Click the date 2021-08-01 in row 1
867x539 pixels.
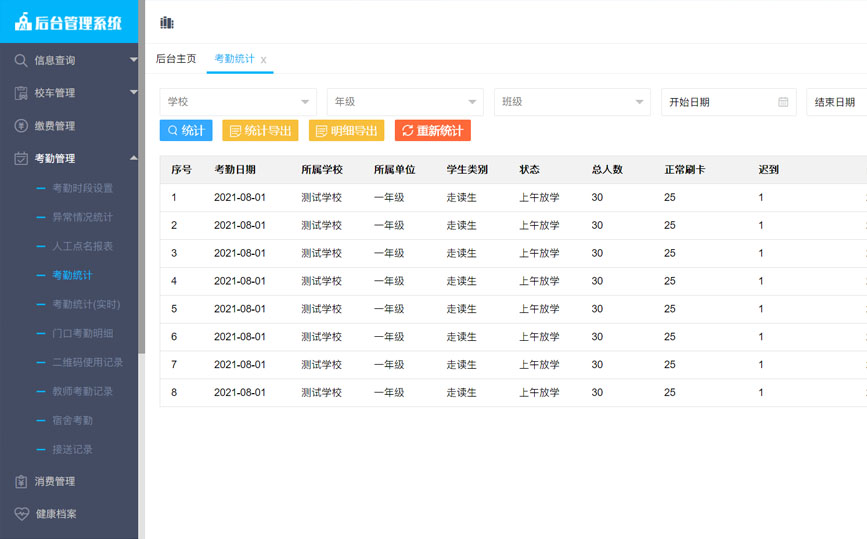(x=240, y=197)
